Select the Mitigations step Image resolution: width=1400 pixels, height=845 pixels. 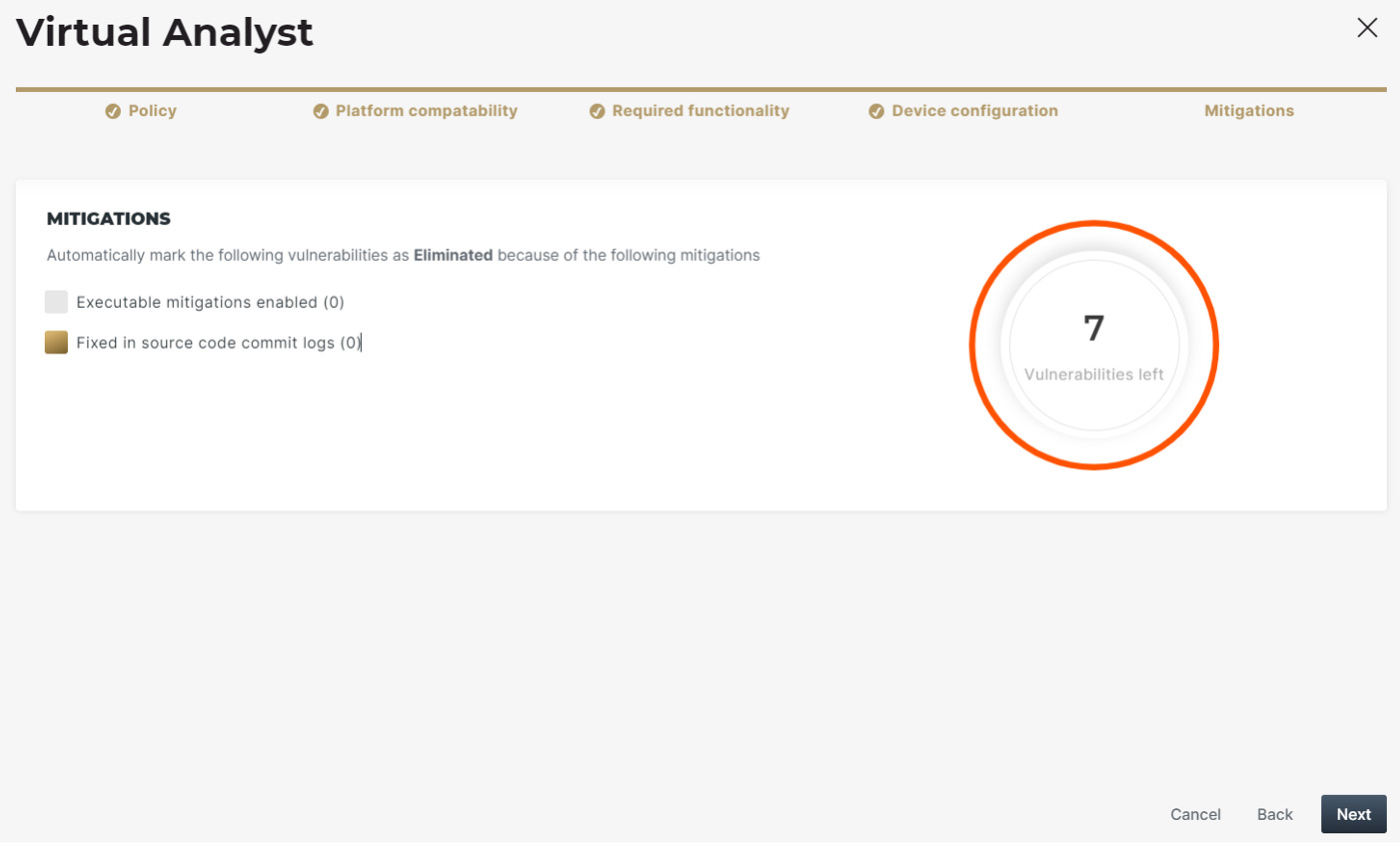(1248, 111)
